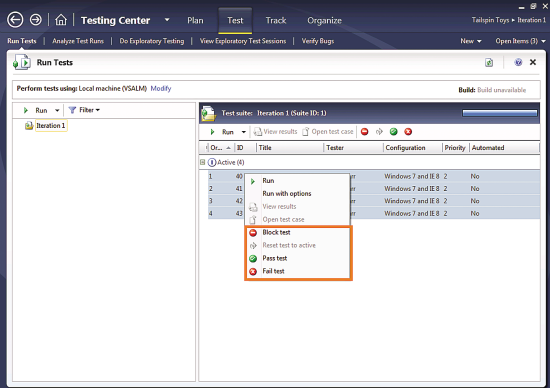Open the test list Run dropdown arrow
This screenshot has width=550, height=388.
coord(243,132)
